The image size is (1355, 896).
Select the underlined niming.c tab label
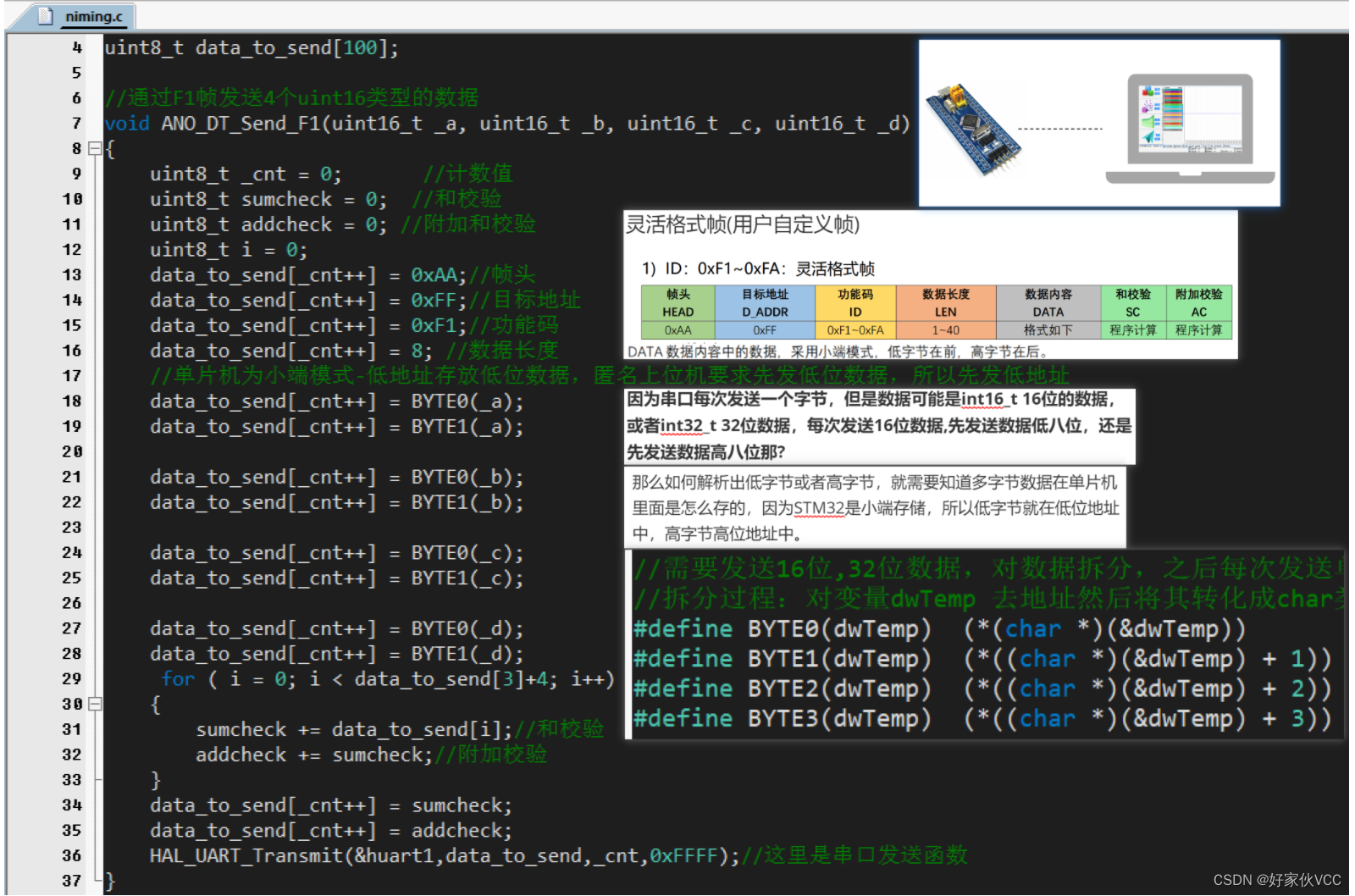[x=94, y=16]
